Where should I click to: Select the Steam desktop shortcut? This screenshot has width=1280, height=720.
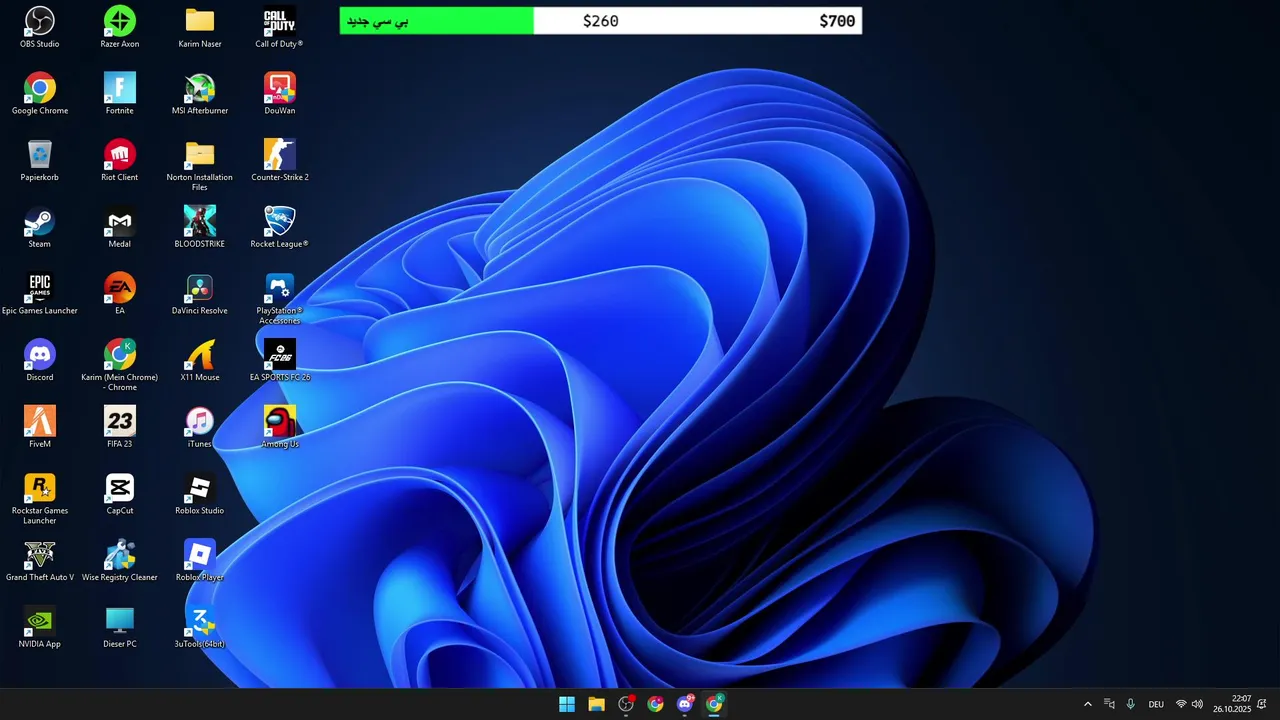40,227
